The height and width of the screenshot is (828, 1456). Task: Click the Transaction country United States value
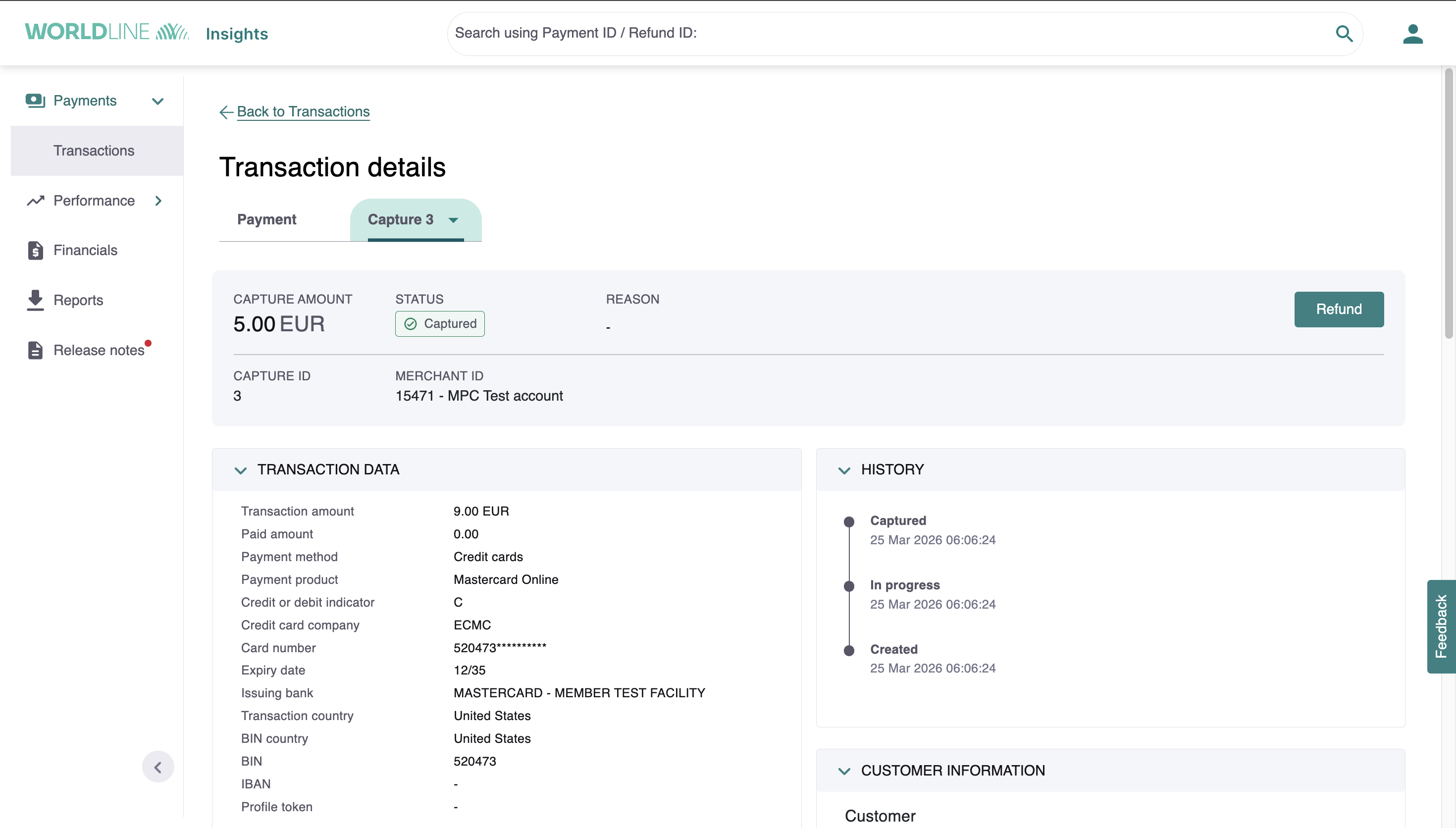pos(492,716)
